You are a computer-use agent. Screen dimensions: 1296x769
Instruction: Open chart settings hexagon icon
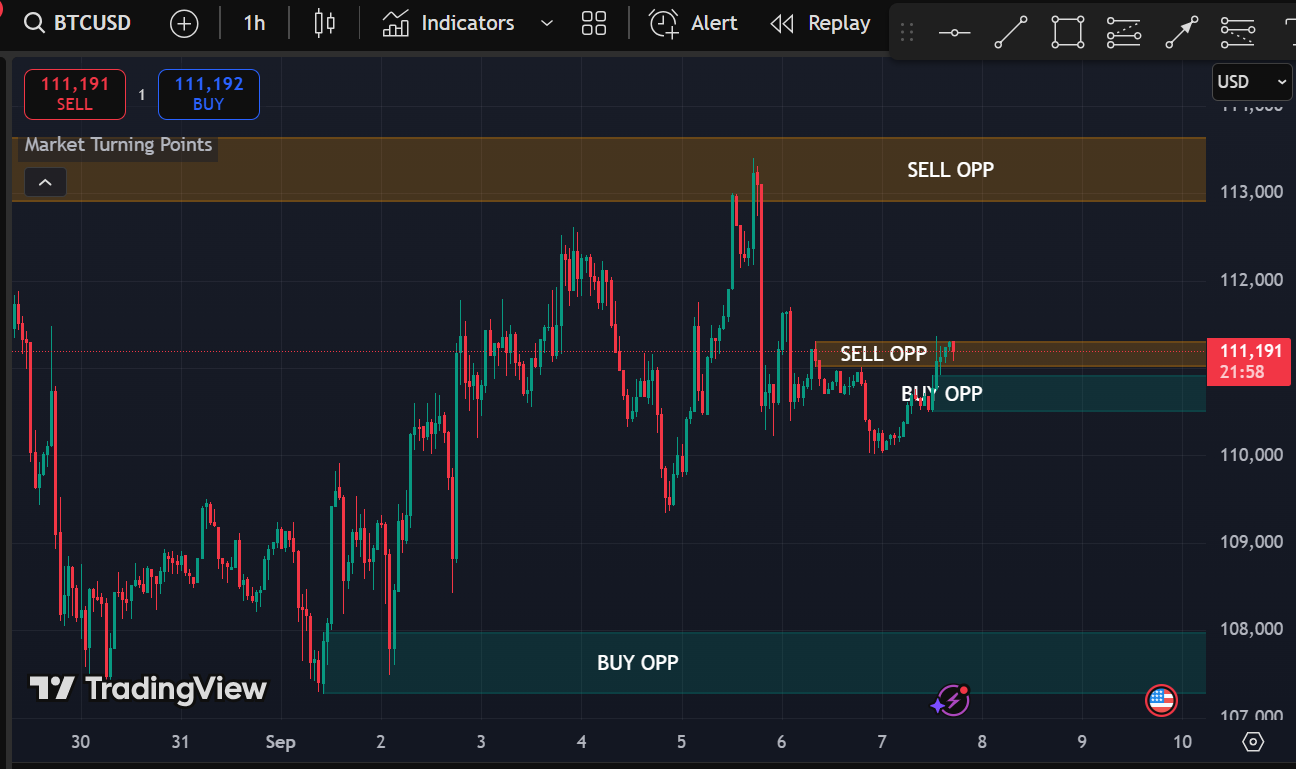pyautogui.click(x=1253, y=742)
